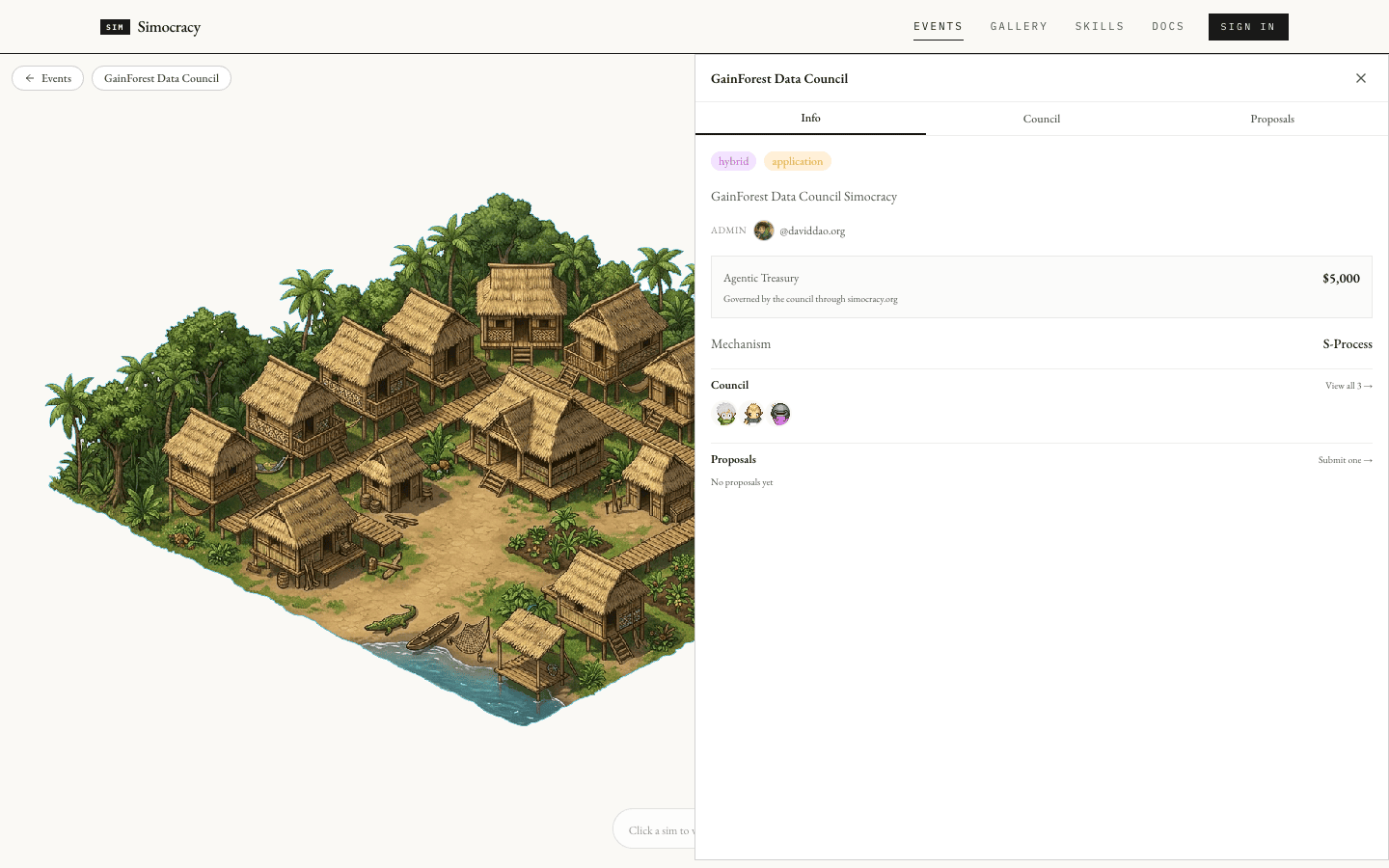The height and width of the screenshot is (868, 1389).
Task: Go back via the Events button
Action: point(48,78)
